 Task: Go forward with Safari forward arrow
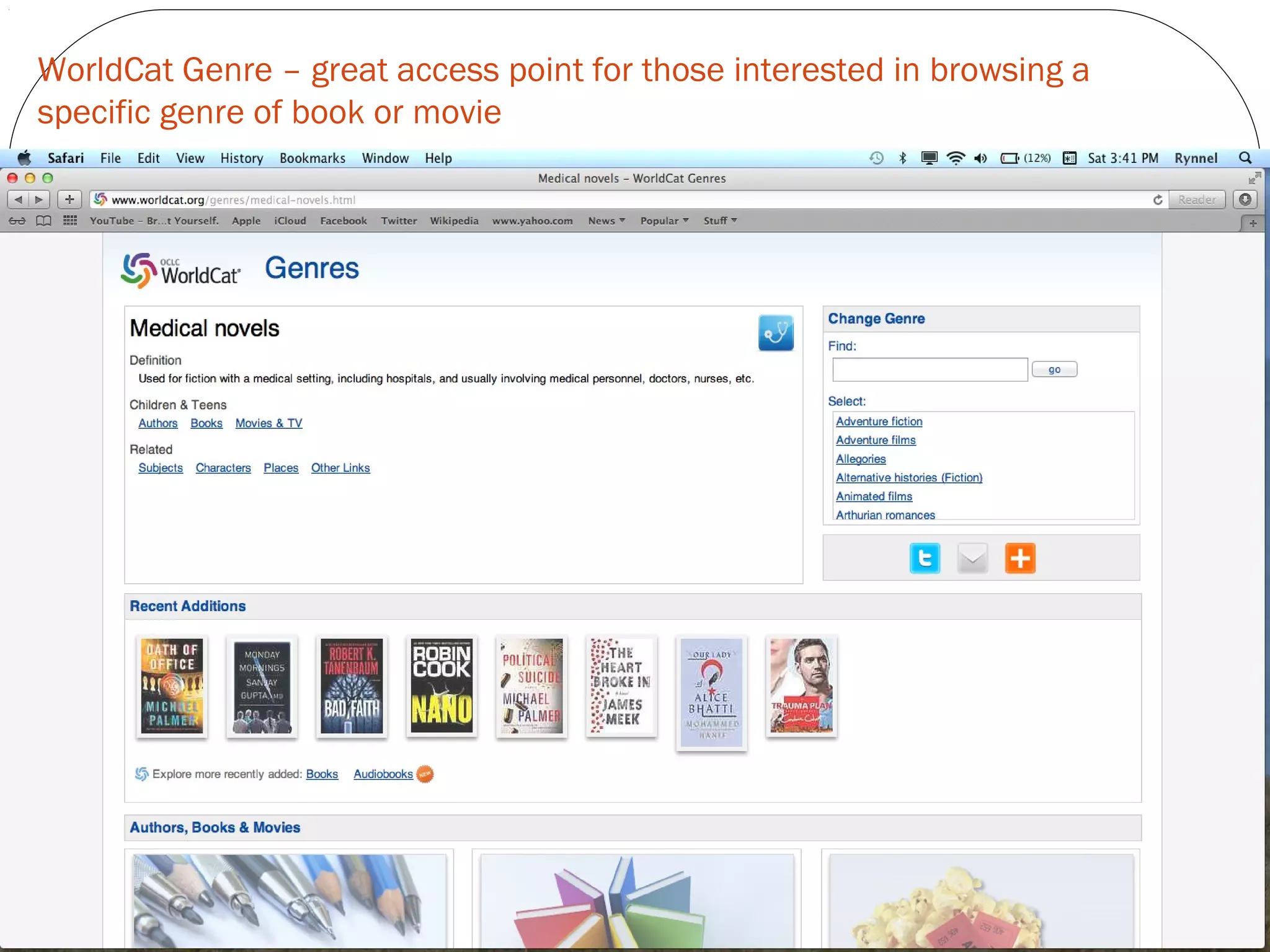click(x=39, y=200)
